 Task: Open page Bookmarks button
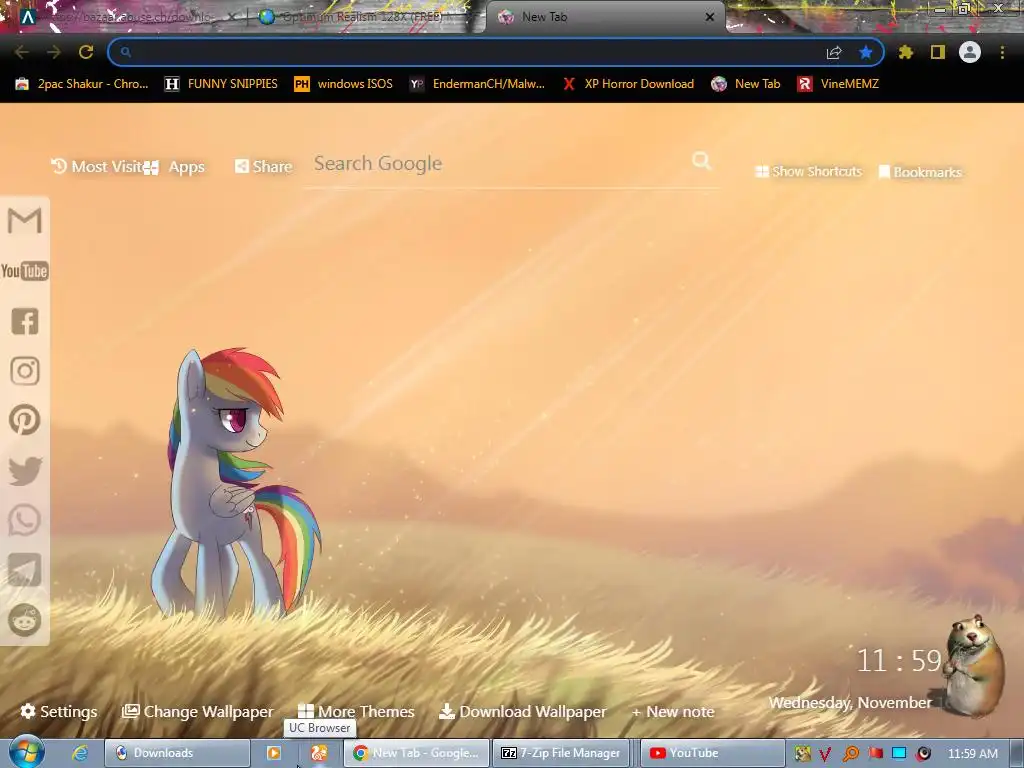[920, 172]
